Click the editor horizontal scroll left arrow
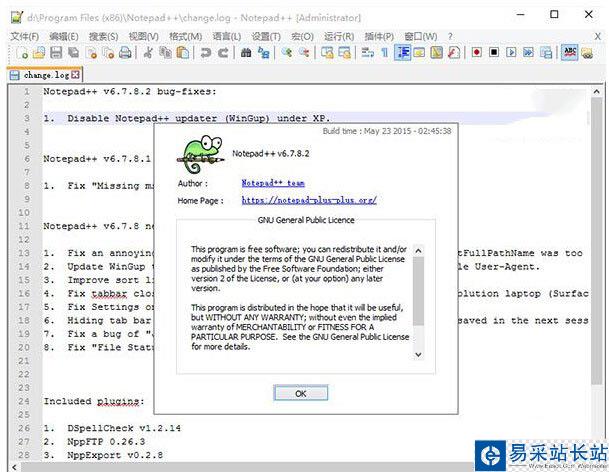The image size is (609, 472). (14, 467)
